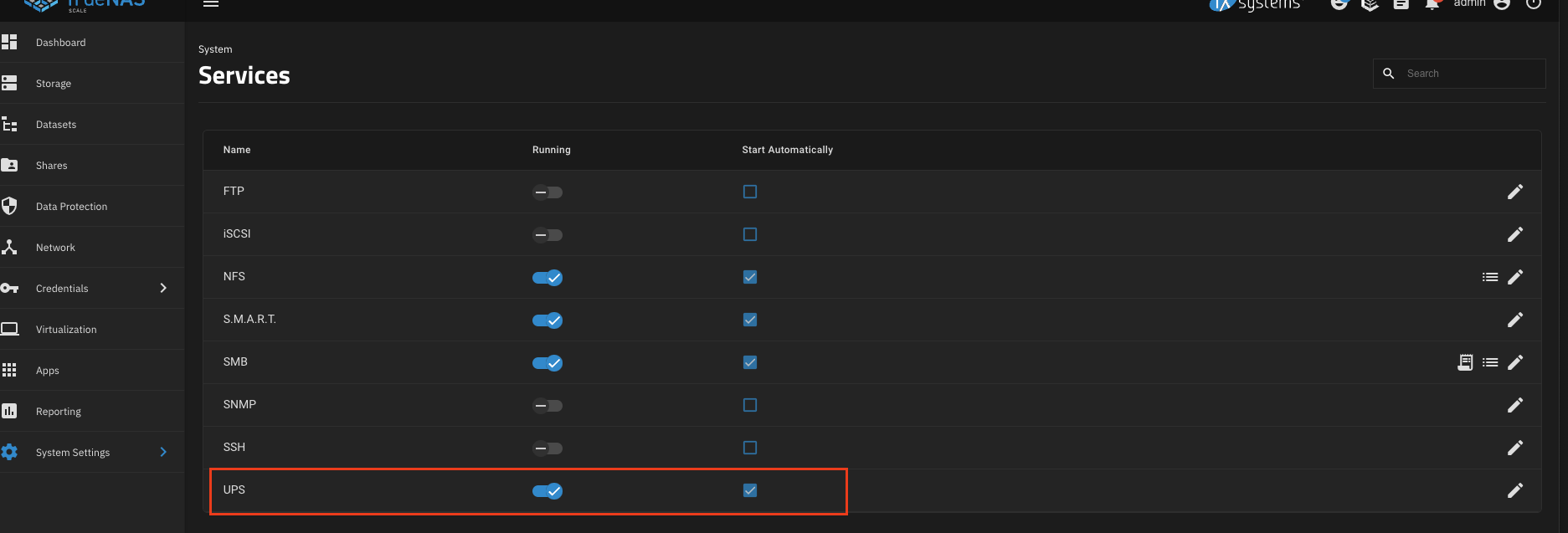Start SSH with its running toggle

[x=548, y=448]
